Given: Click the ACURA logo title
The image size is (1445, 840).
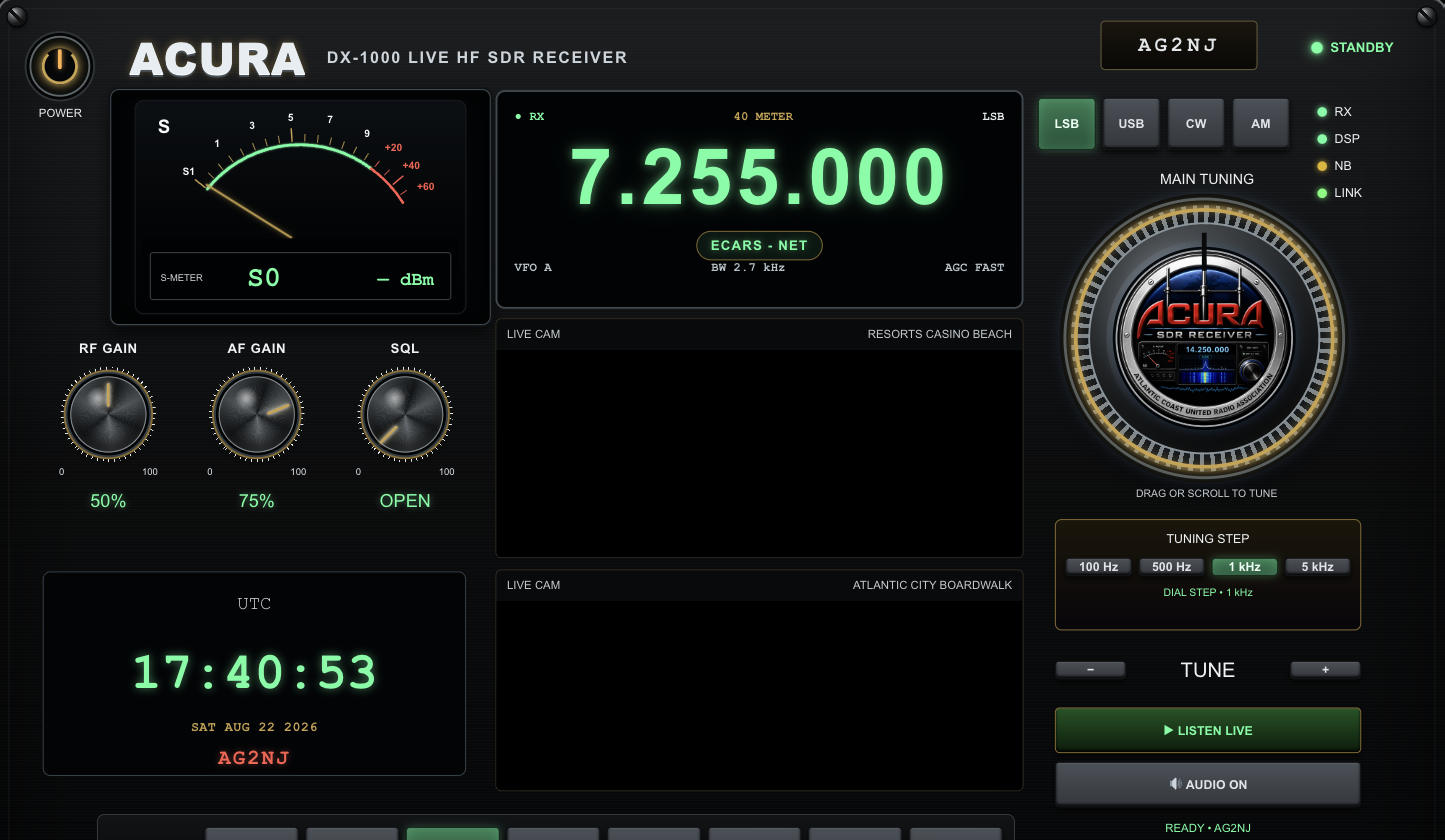Looking at the screenshot, I should 217,60.
